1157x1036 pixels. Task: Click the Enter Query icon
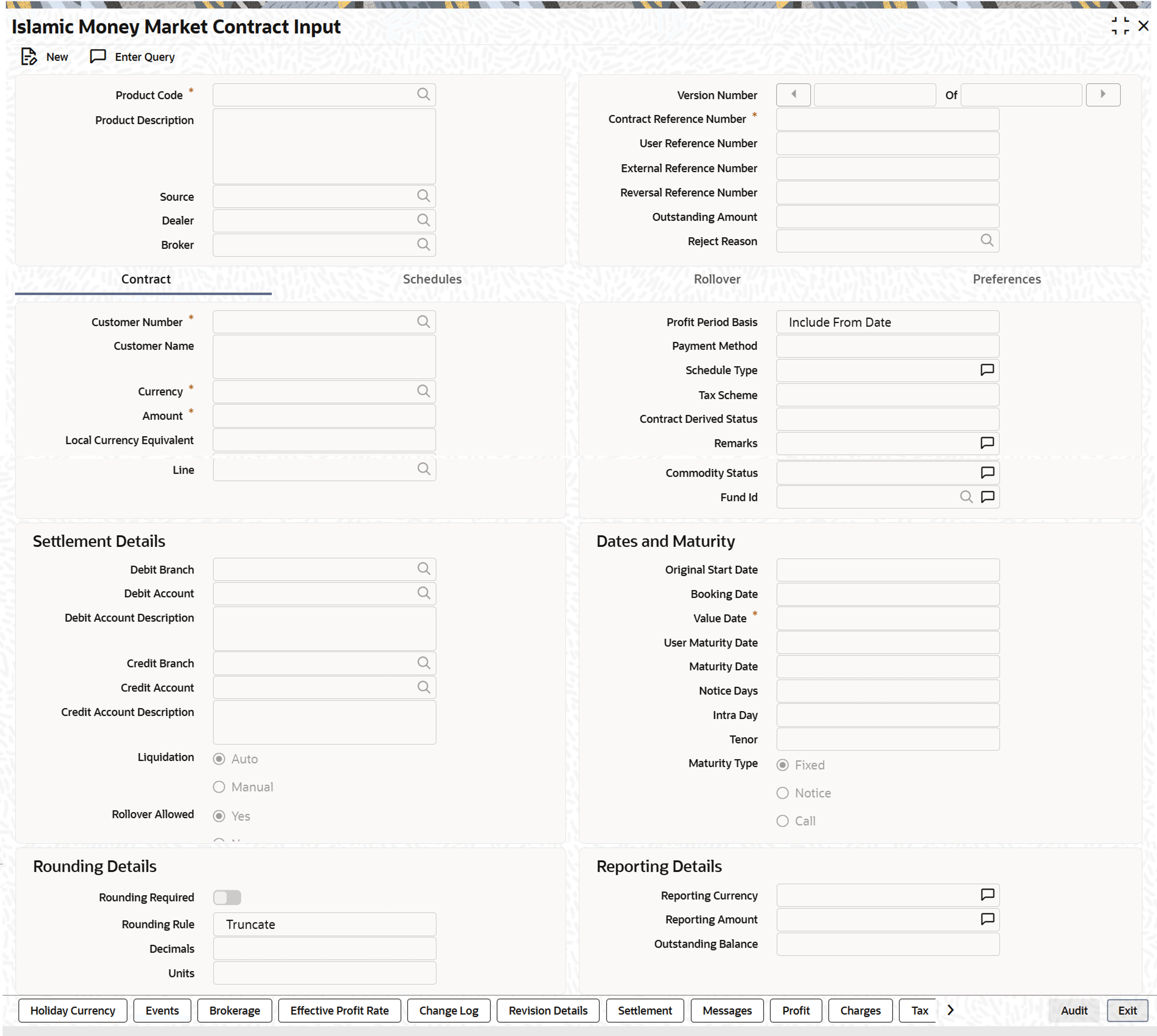click(98, 56)
